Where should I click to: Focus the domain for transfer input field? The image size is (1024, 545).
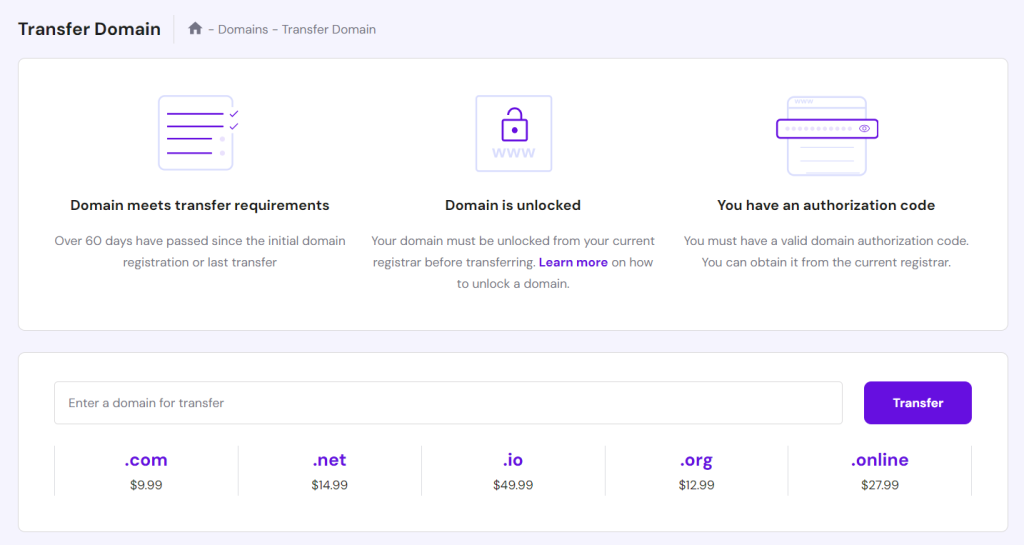[x=448, y=403]
